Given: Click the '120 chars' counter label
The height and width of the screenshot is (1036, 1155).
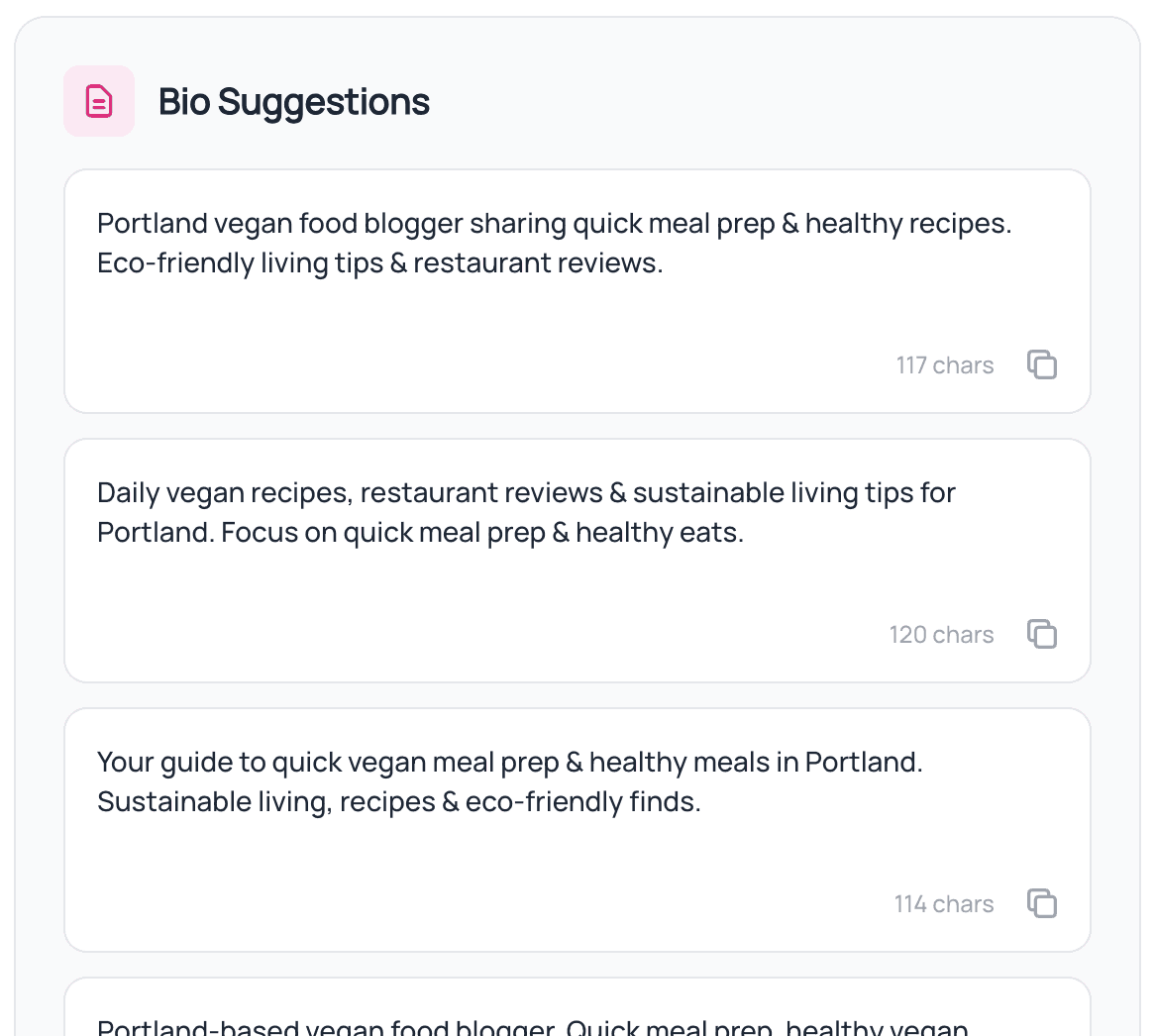Looking at the screenshot, I should click(941, 635).
